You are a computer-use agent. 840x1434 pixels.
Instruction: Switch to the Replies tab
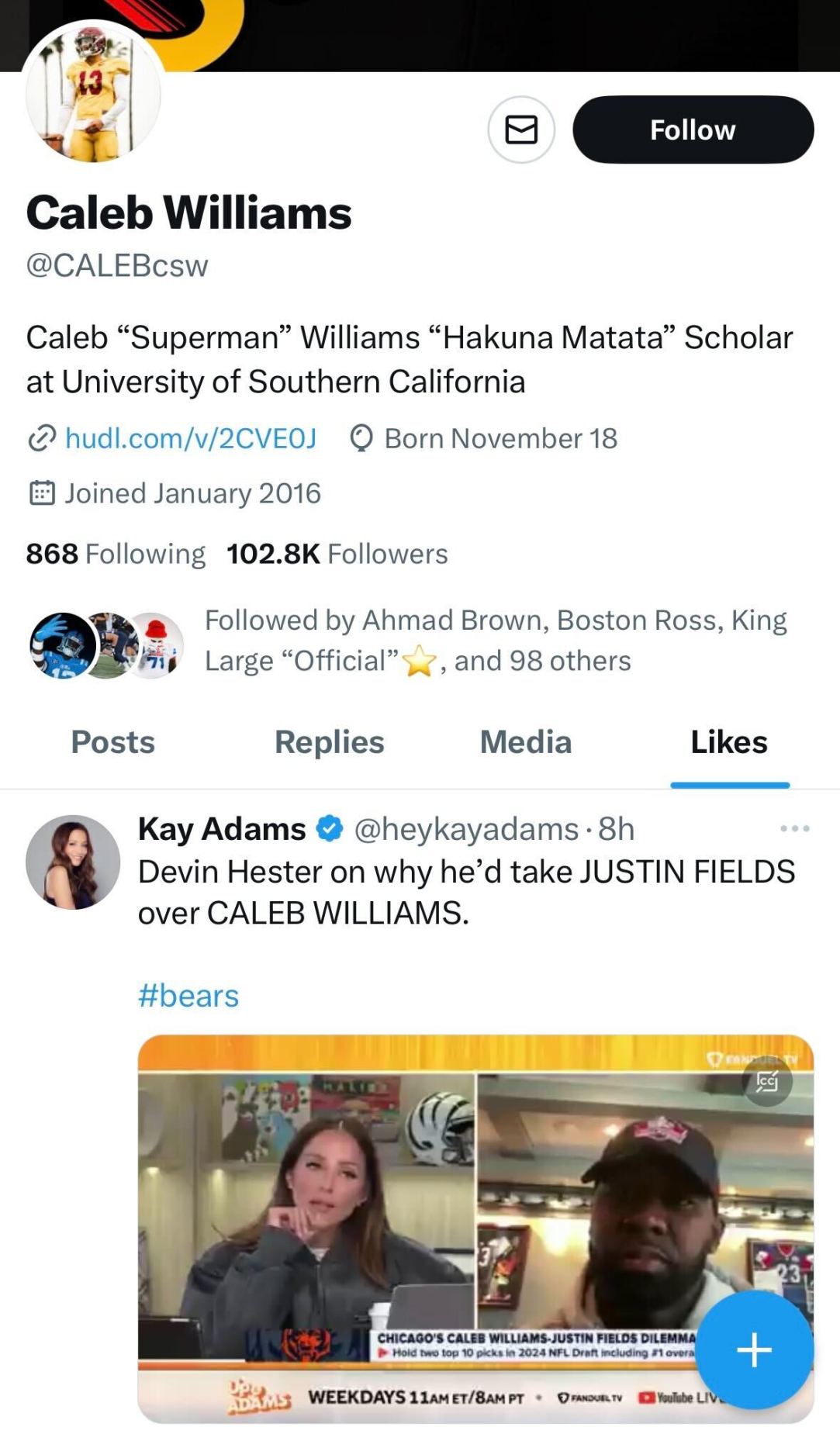point(329,742)
